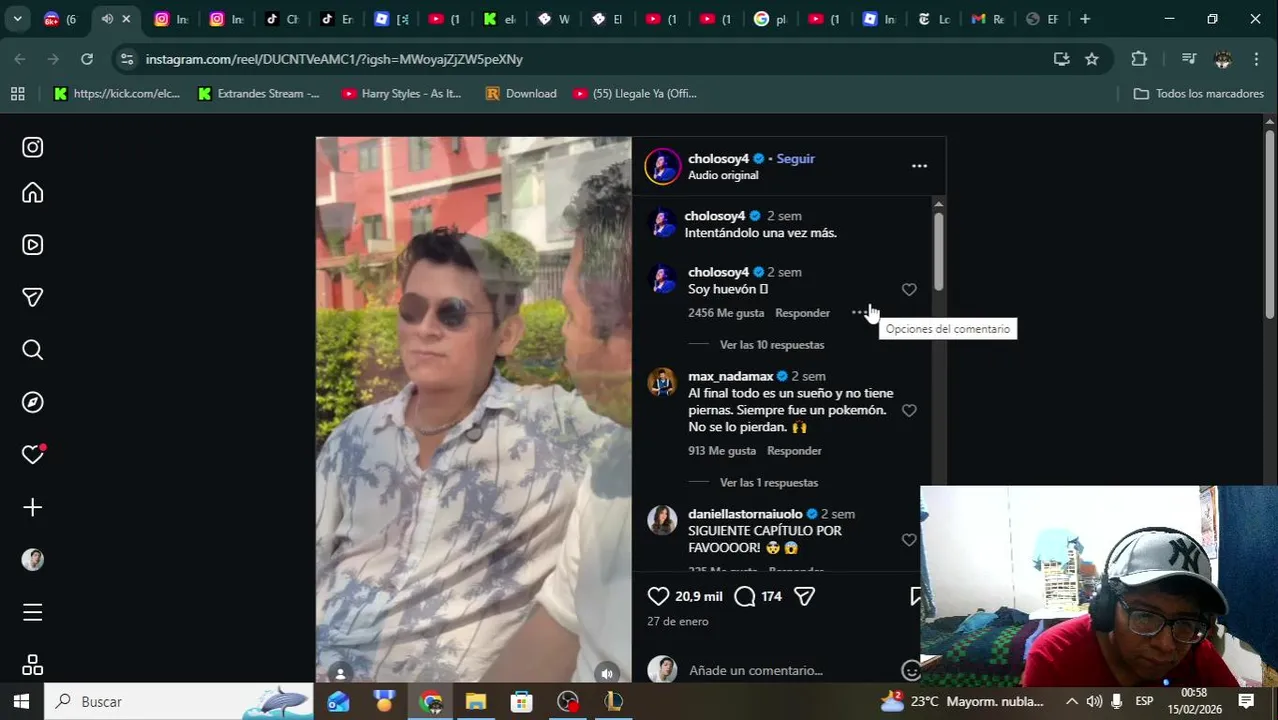Open the tab search dropdown arrow

[x=17, y=19]
